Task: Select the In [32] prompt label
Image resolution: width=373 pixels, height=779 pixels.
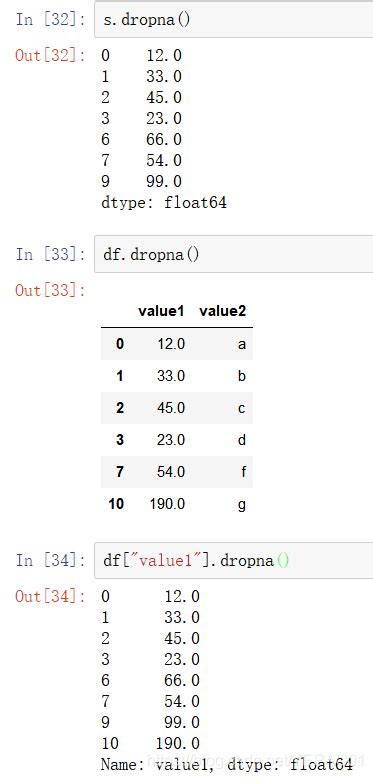Action: (51, 20)
